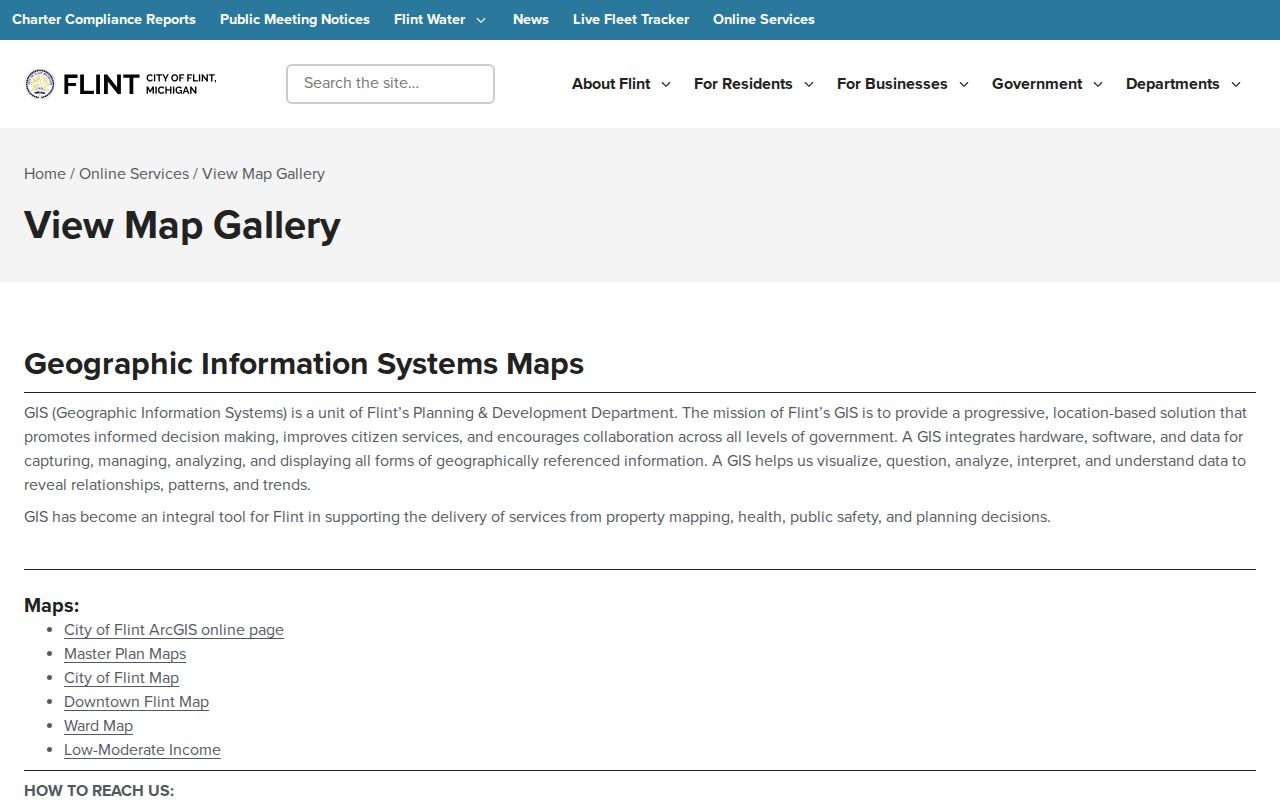Viewport: 1280px width, 800px height.
Task: Expand the For Businesses menu chevron
Action: click(964, 84)
